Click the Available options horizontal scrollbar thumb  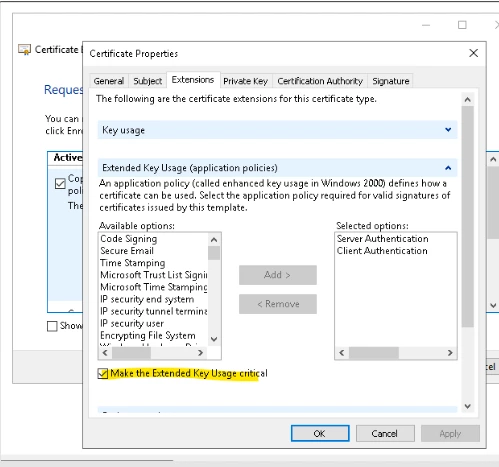click(x=131, y=353)
